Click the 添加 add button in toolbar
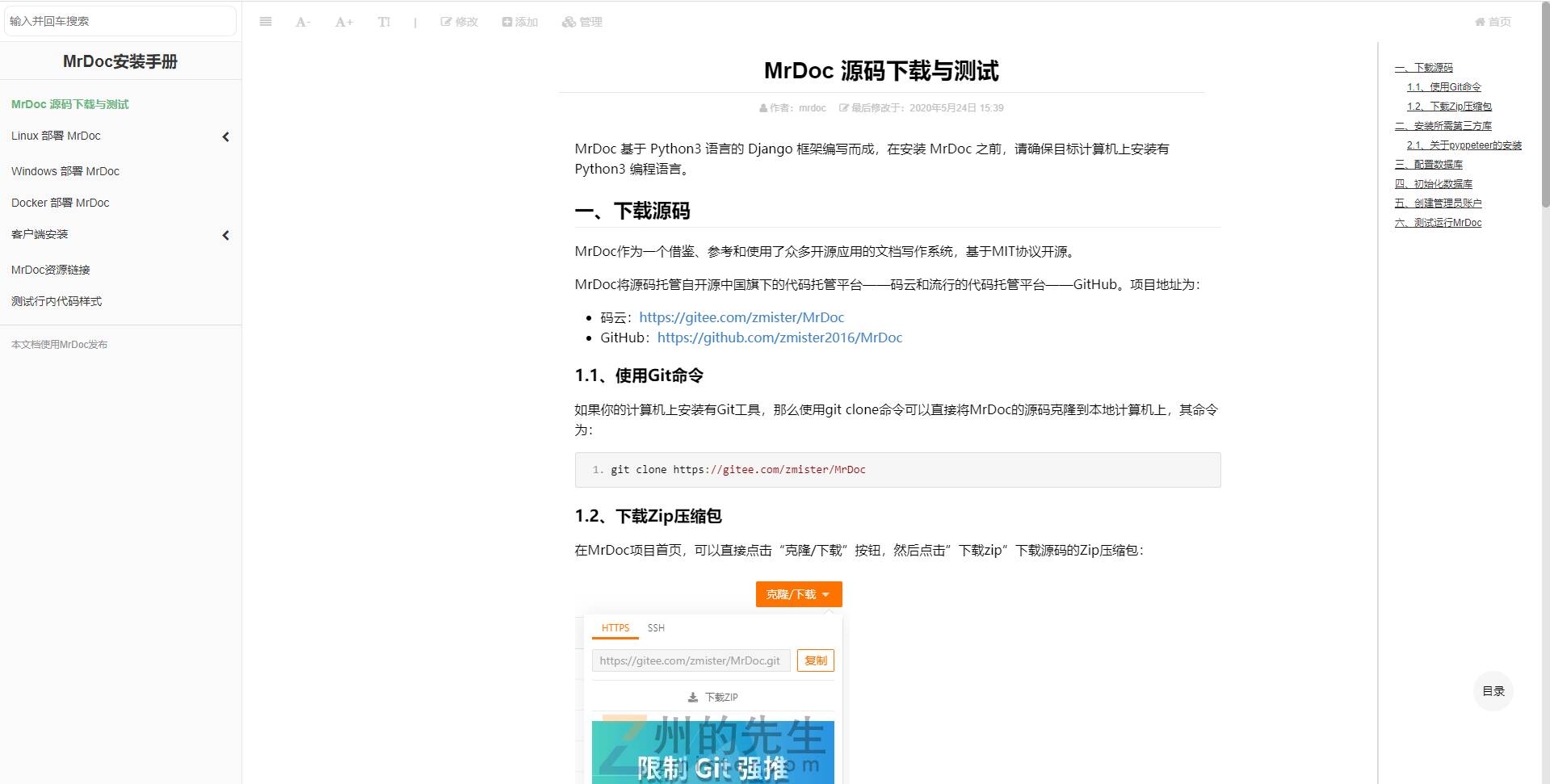Screen dimensions: 1550x784 (519, 22)
